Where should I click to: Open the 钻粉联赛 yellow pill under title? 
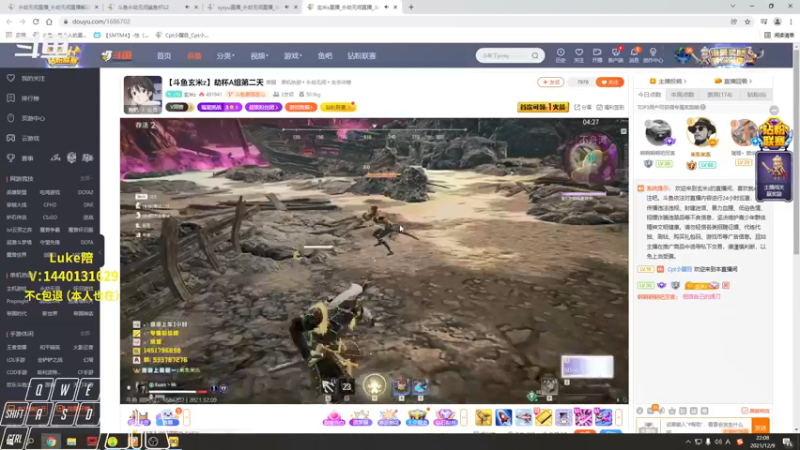click(338, 107)
